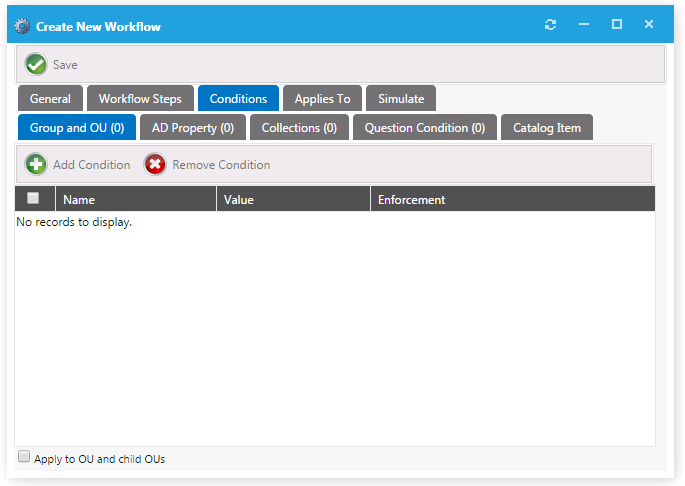Click the gear icon in title bar

point(22,26)
